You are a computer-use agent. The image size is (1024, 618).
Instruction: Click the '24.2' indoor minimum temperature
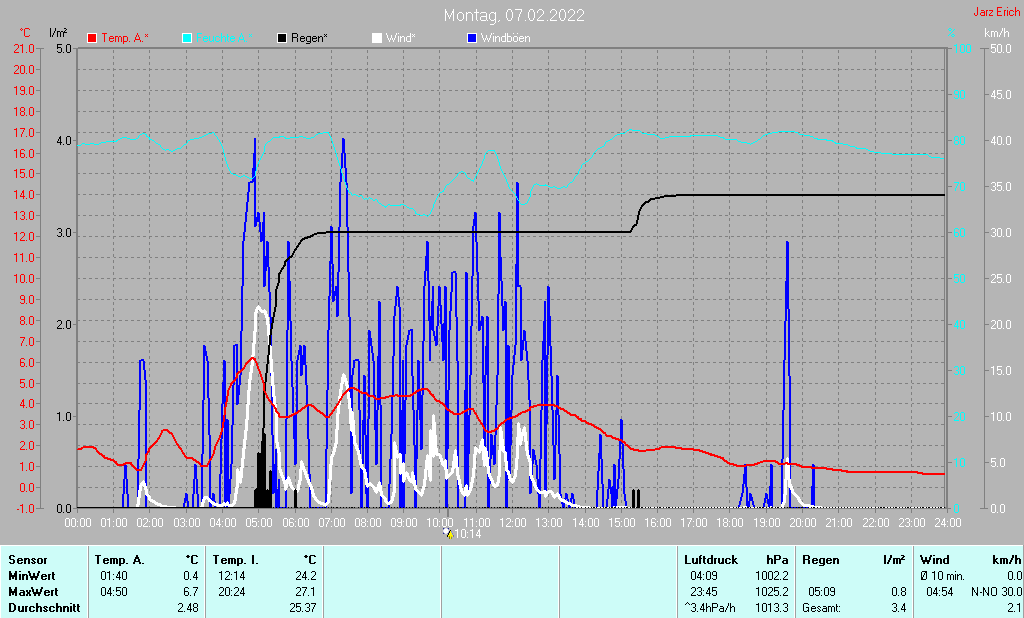306,576
